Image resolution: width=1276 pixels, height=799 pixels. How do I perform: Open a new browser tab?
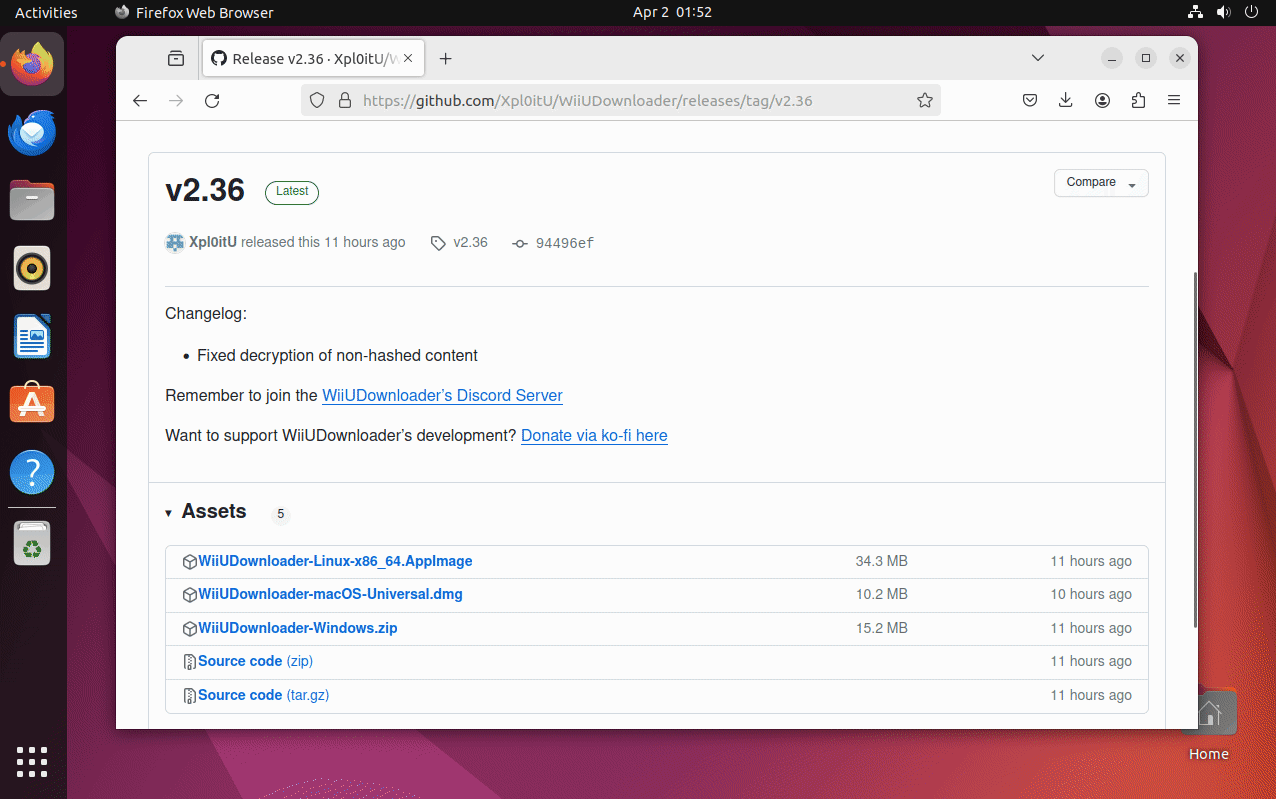446,58
